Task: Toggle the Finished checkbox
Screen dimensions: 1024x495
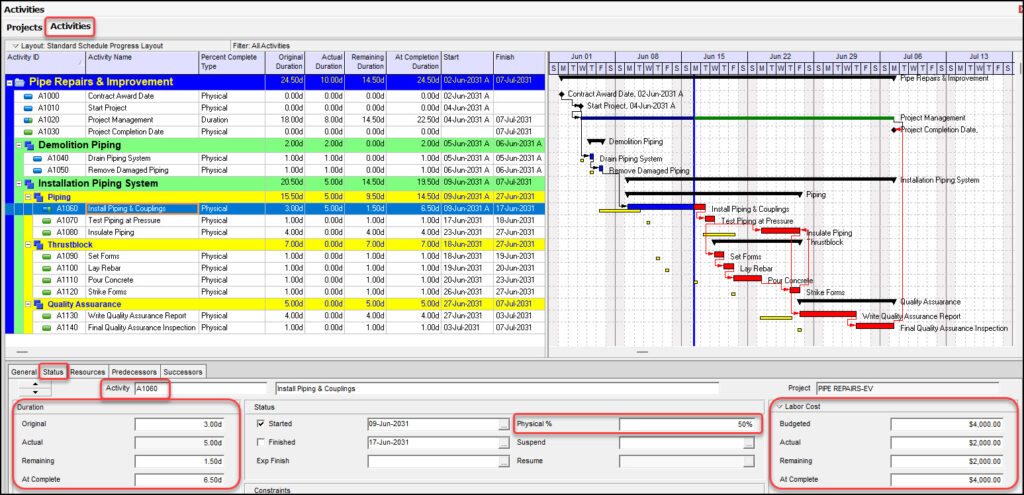Action: pos(261,442)
